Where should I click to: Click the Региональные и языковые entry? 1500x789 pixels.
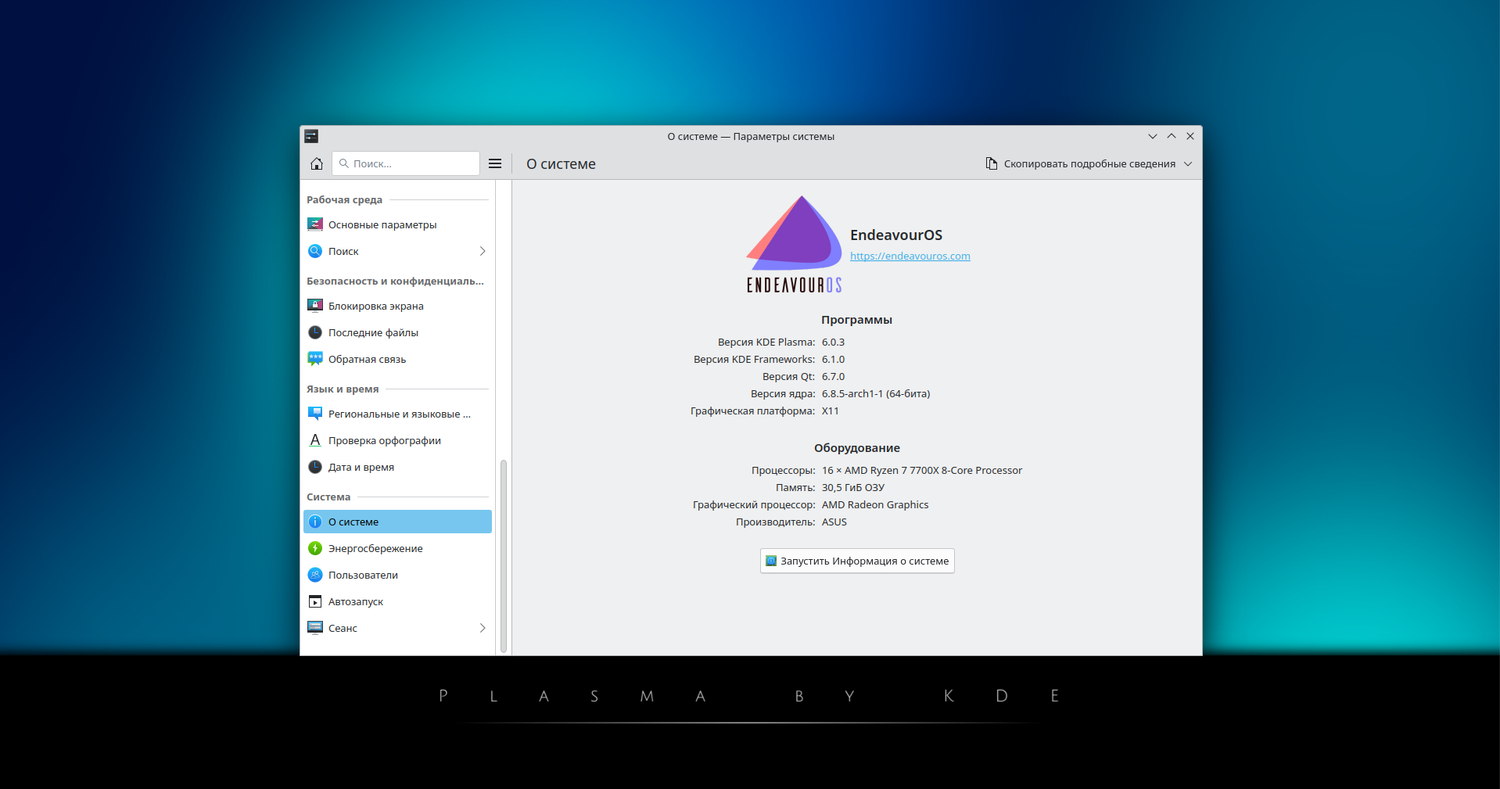point(398,414)
